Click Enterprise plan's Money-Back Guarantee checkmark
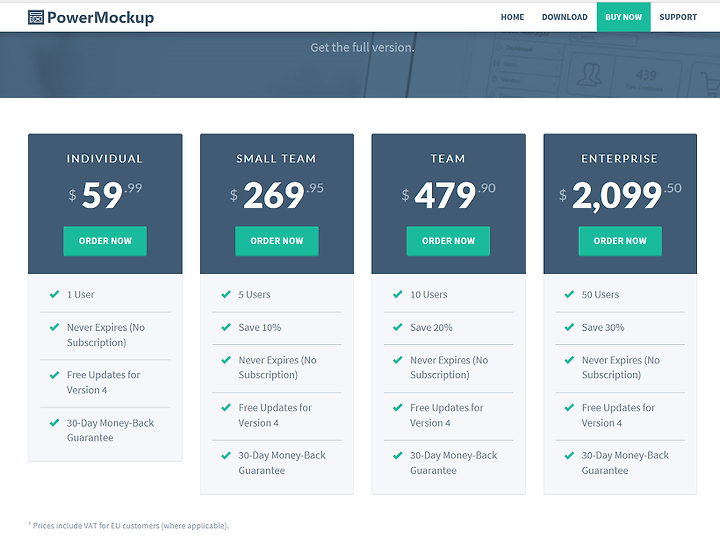 click(x=569, y=455)
